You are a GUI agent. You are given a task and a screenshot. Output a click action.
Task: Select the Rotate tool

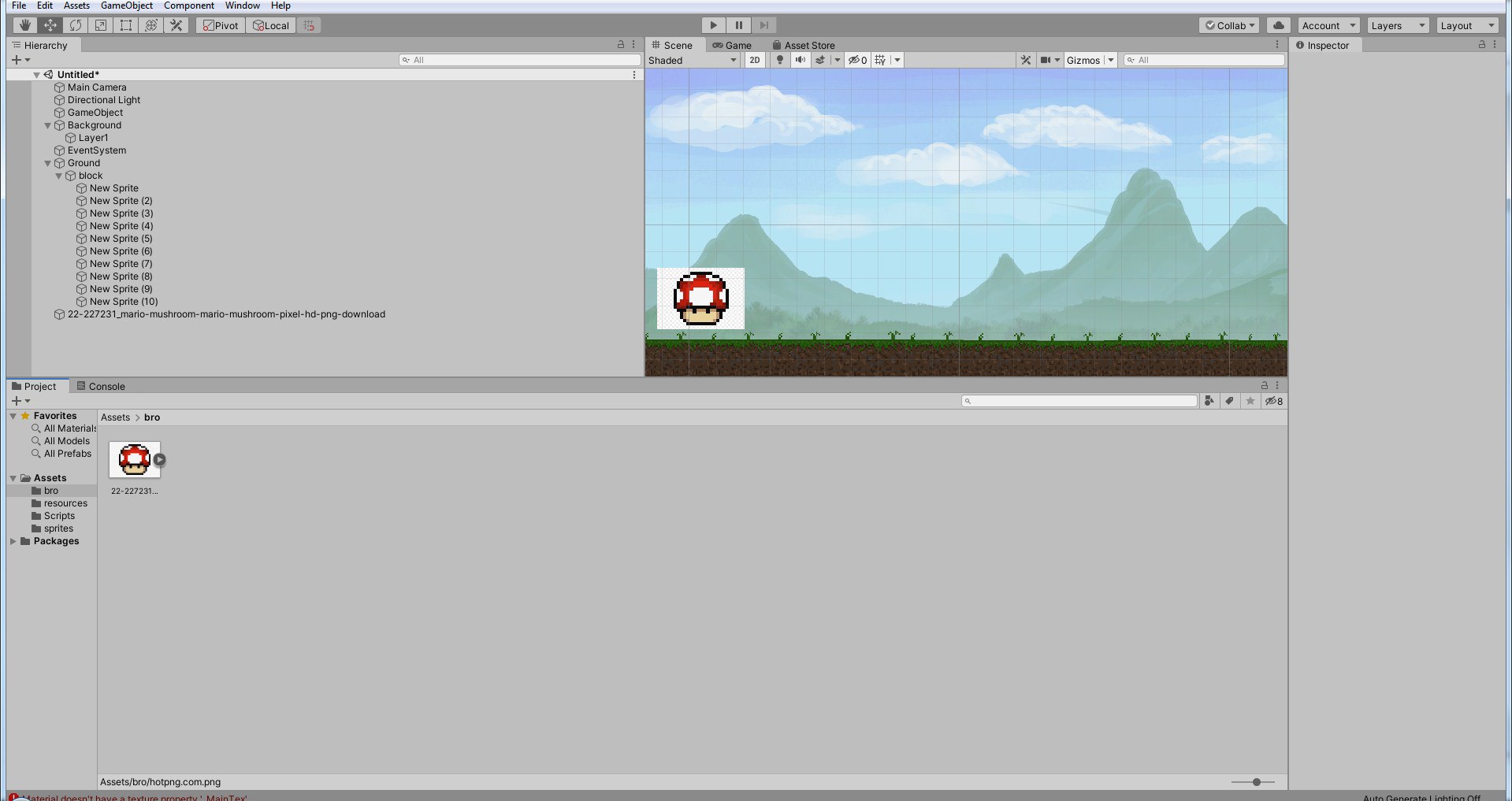pos(76,25)
